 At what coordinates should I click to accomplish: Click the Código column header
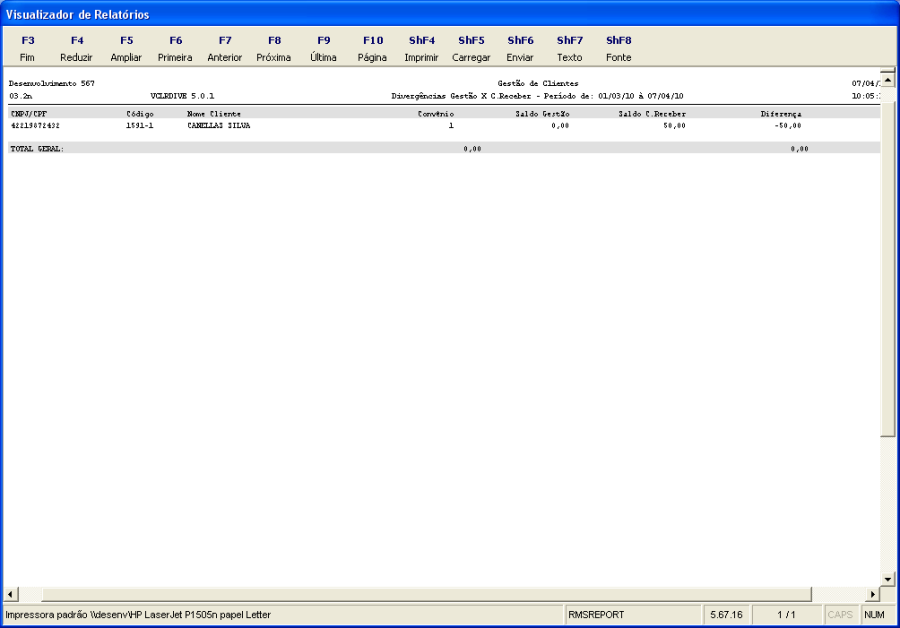pyautogui.click(x=140, y=114)
